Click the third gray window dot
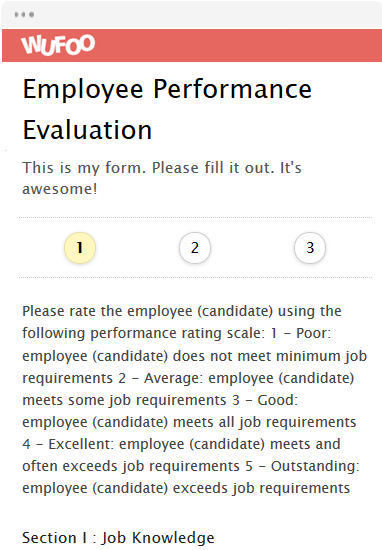The height and width of the screenshot is (550, 382). pyautogui.click(x=32, y=14)
